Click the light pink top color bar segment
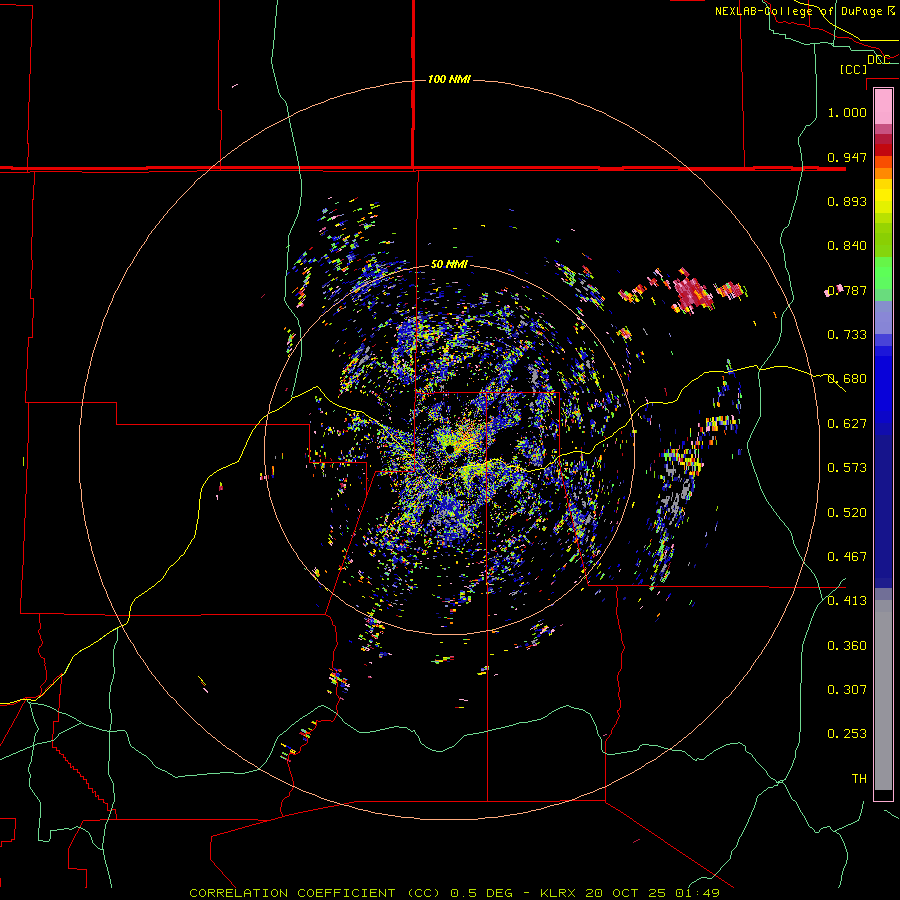The width and height of the screenshot is (900, 900). [x=883, y=106]
